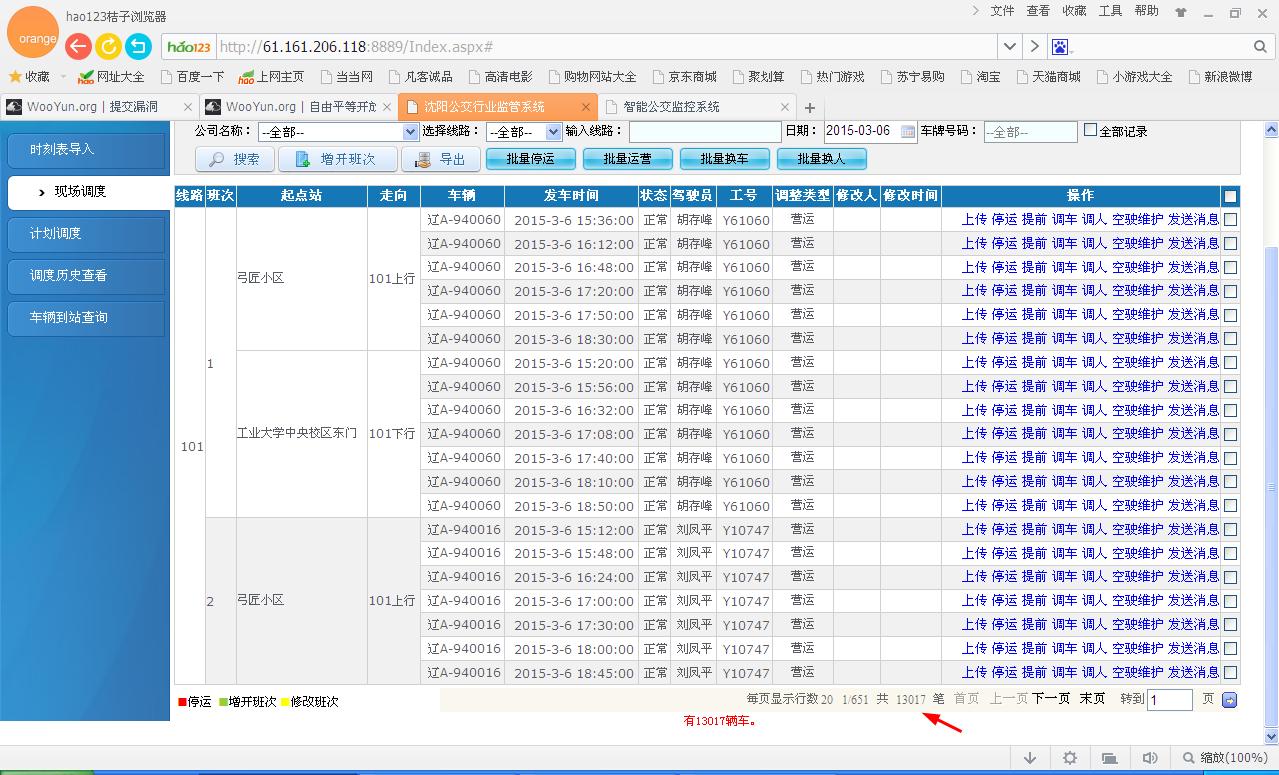1279x775 pixels.
Task: Click the address bar forward arrow
Action: click(x=1035, y=47)
